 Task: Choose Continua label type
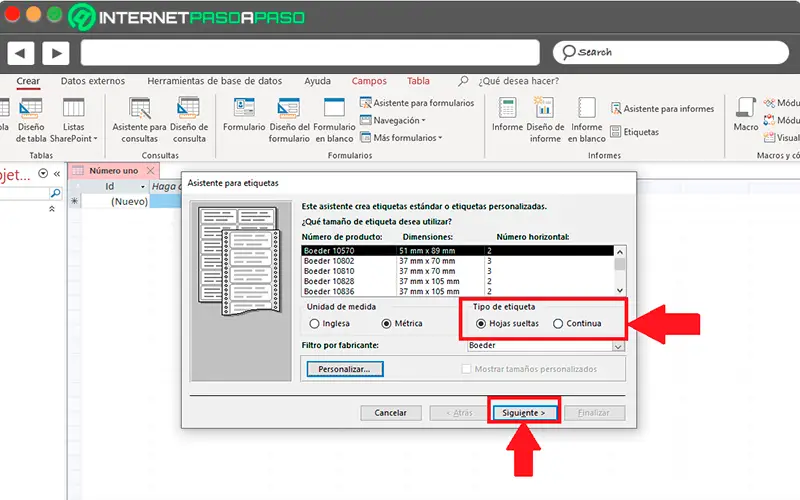(x=578, y=323)
